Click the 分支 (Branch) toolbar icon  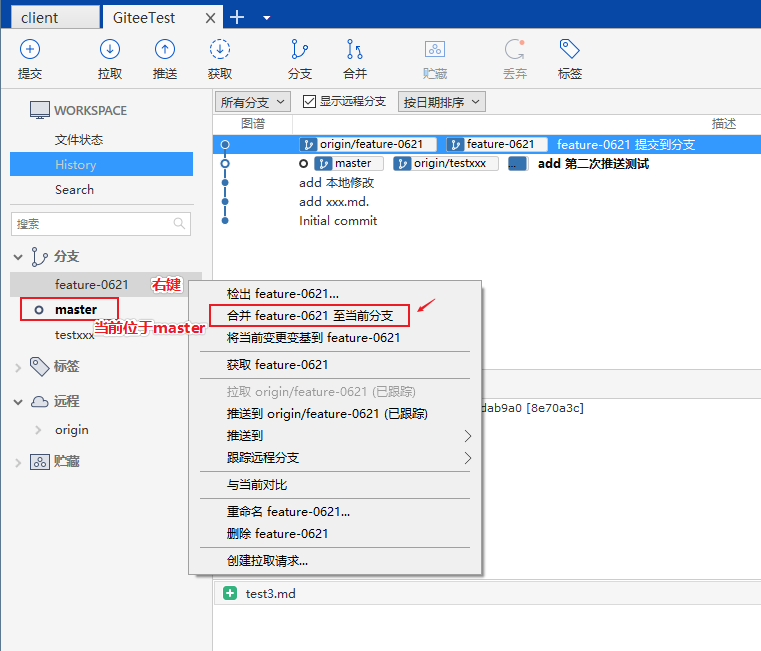click(299, 58)
